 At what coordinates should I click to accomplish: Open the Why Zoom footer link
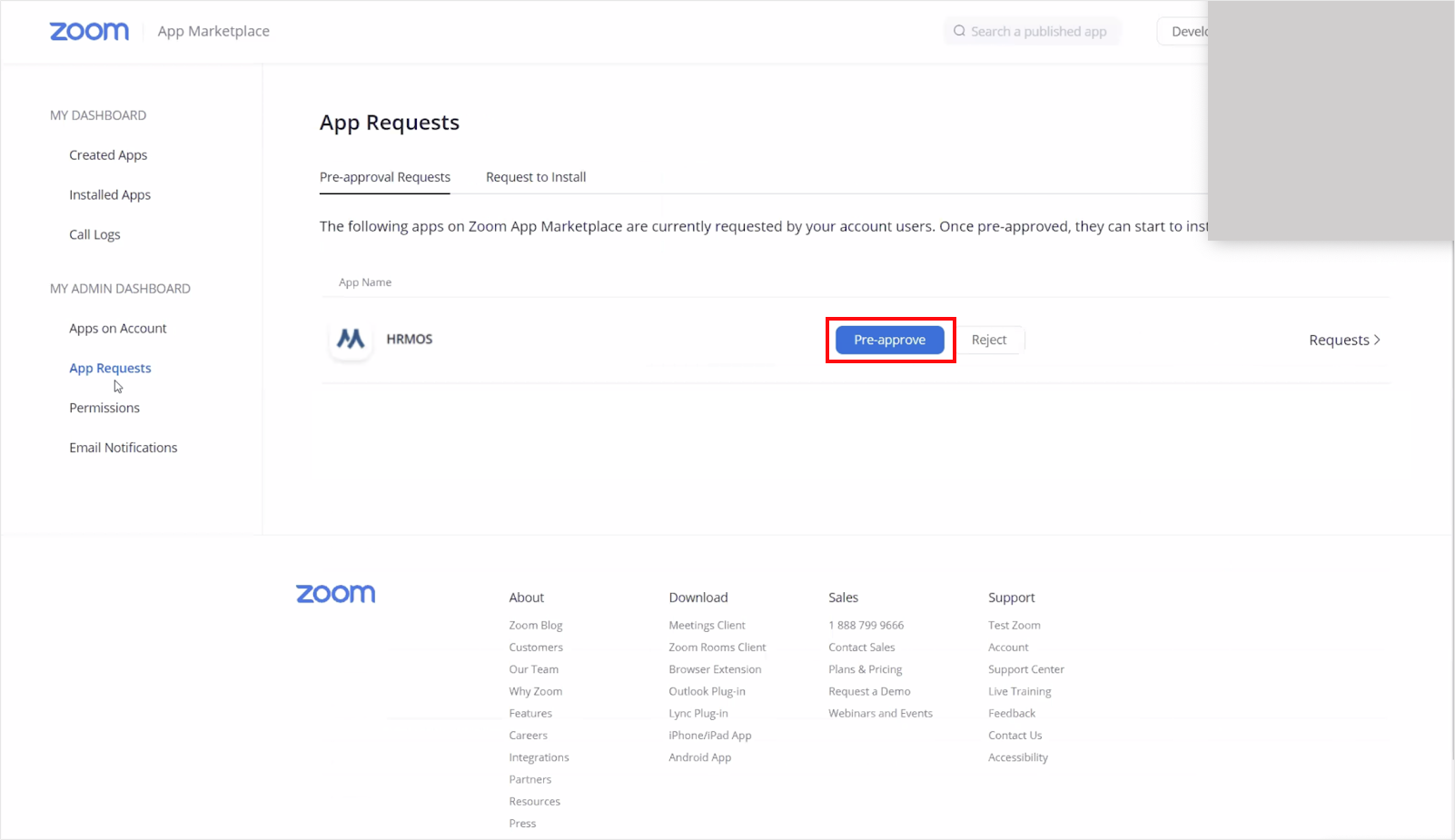click(535, 691)
